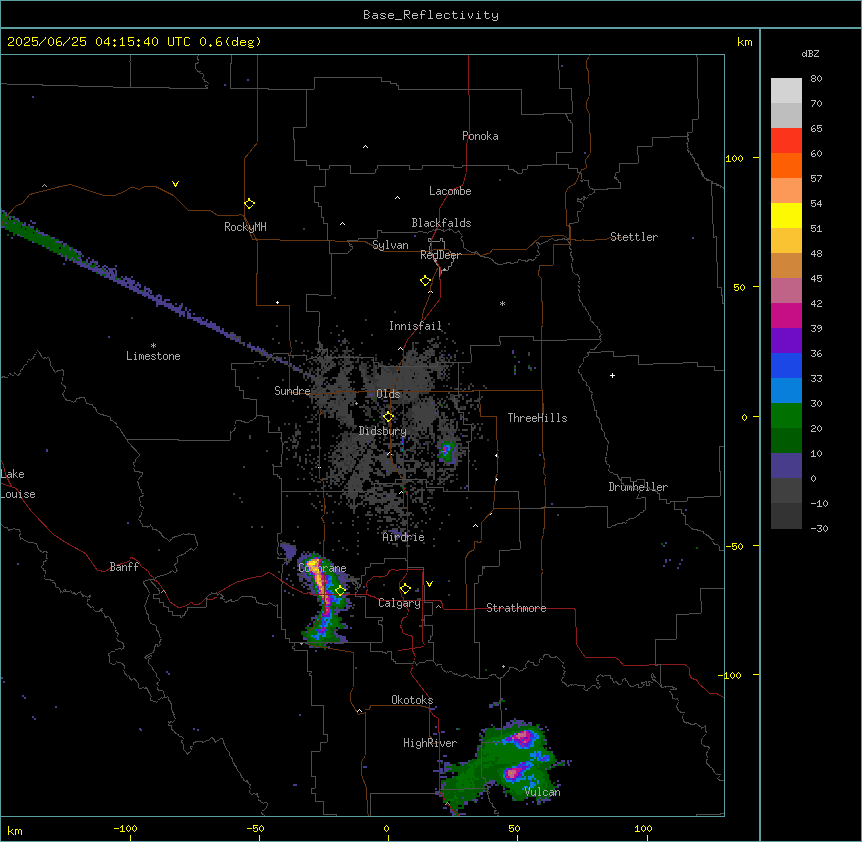Click the yellow diamond marker above Calgary label
The height and width of the screenshot is (842, 862).
click(405, 589)
